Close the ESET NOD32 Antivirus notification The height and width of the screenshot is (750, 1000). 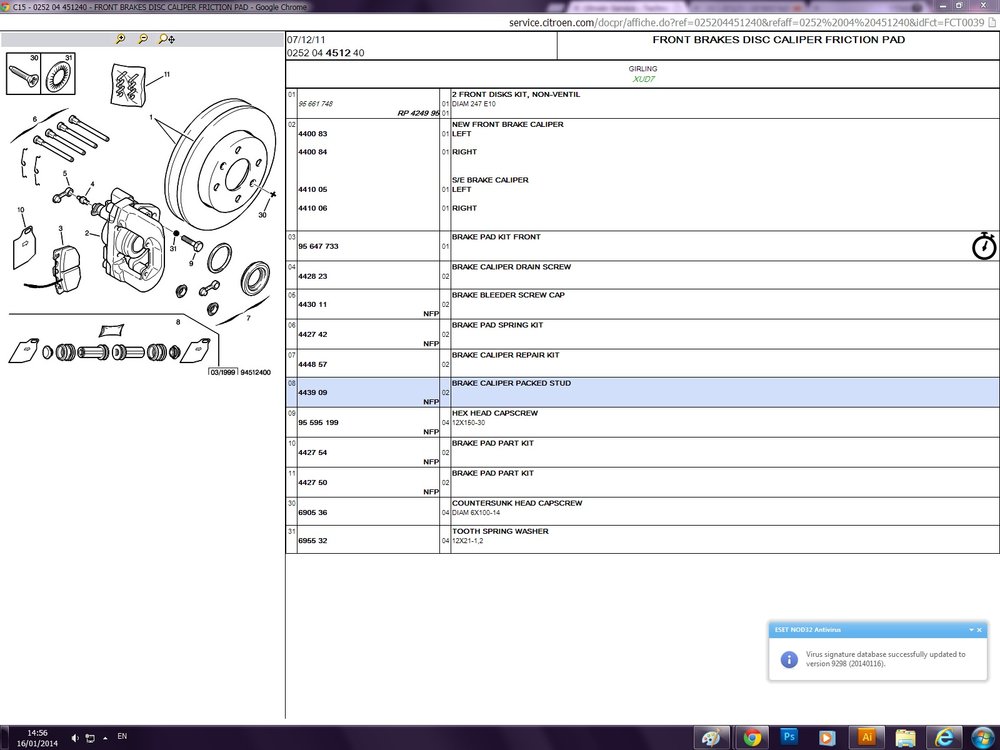(x=980, y=630)
